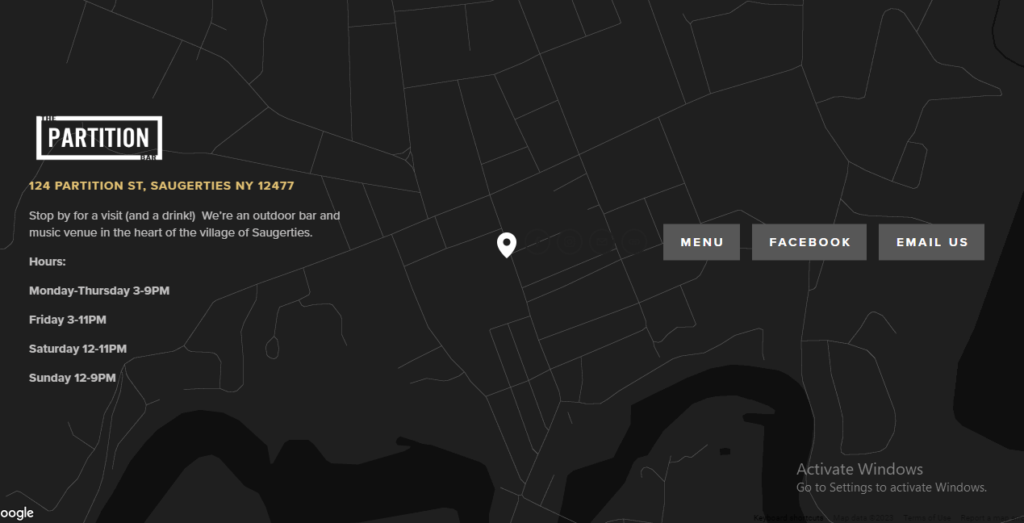Click the white map location pin
The height and width of the screenshot is (523, 1024).
(507, 245)
